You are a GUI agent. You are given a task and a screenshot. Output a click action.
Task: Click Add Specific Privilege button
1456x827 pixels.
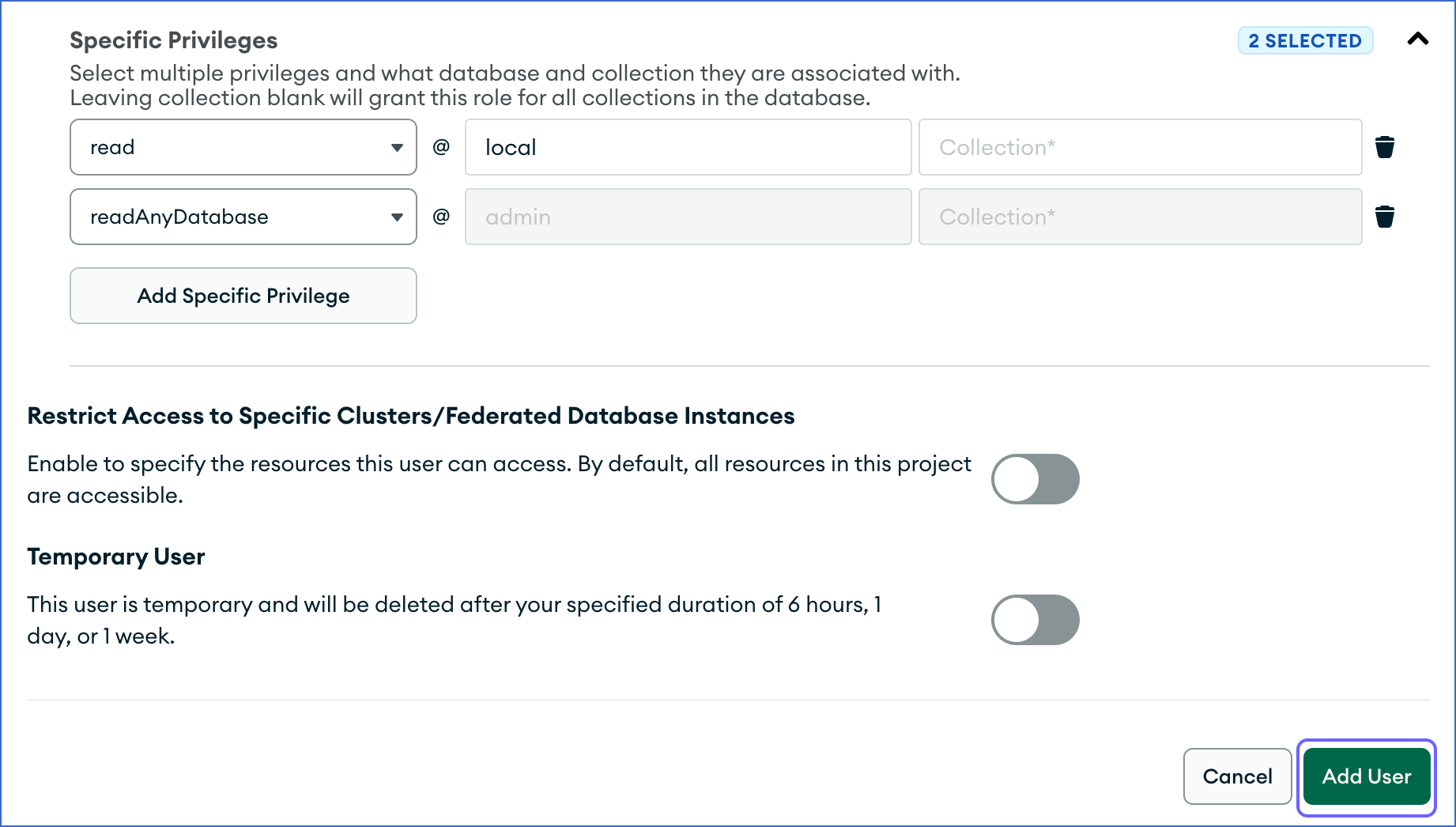243,296
